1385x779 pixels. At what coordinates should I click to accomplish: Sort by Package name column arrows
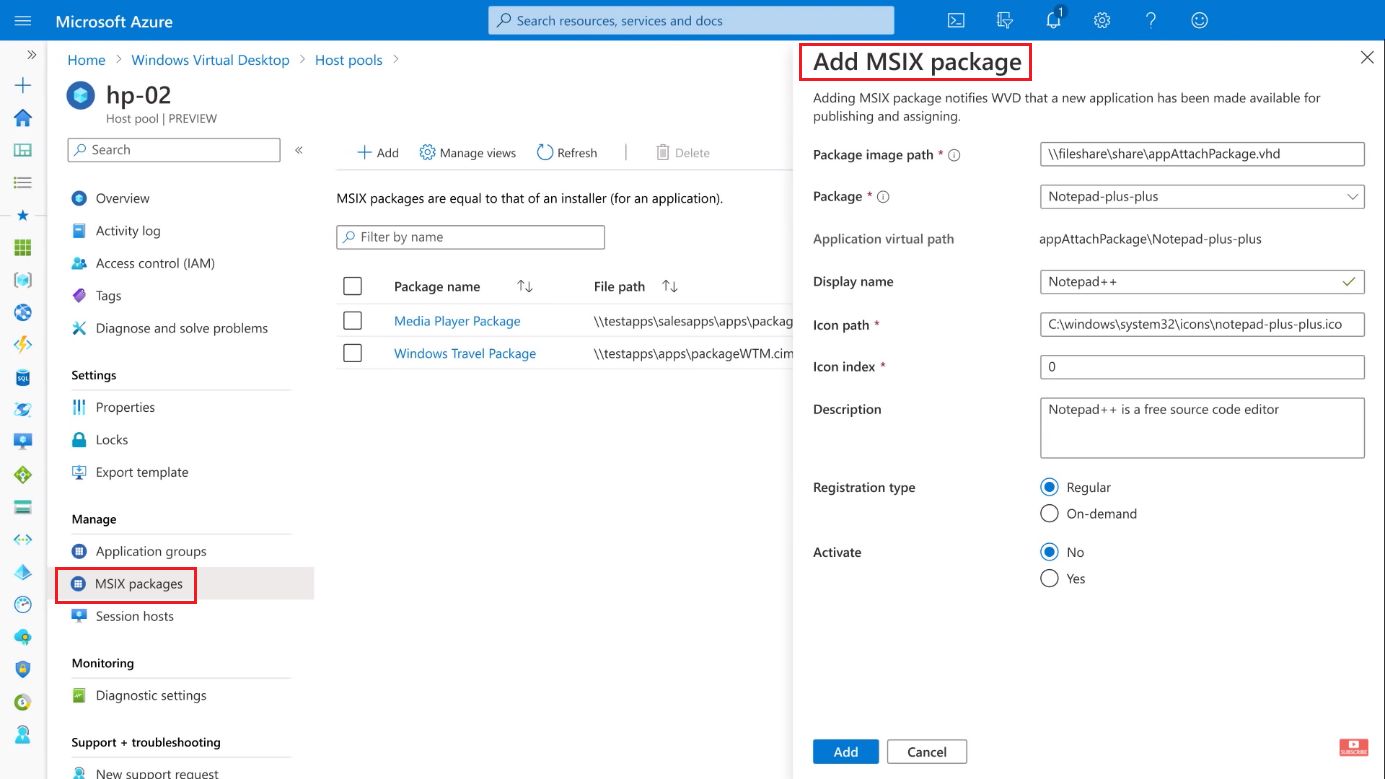click(x=525, y=287)
